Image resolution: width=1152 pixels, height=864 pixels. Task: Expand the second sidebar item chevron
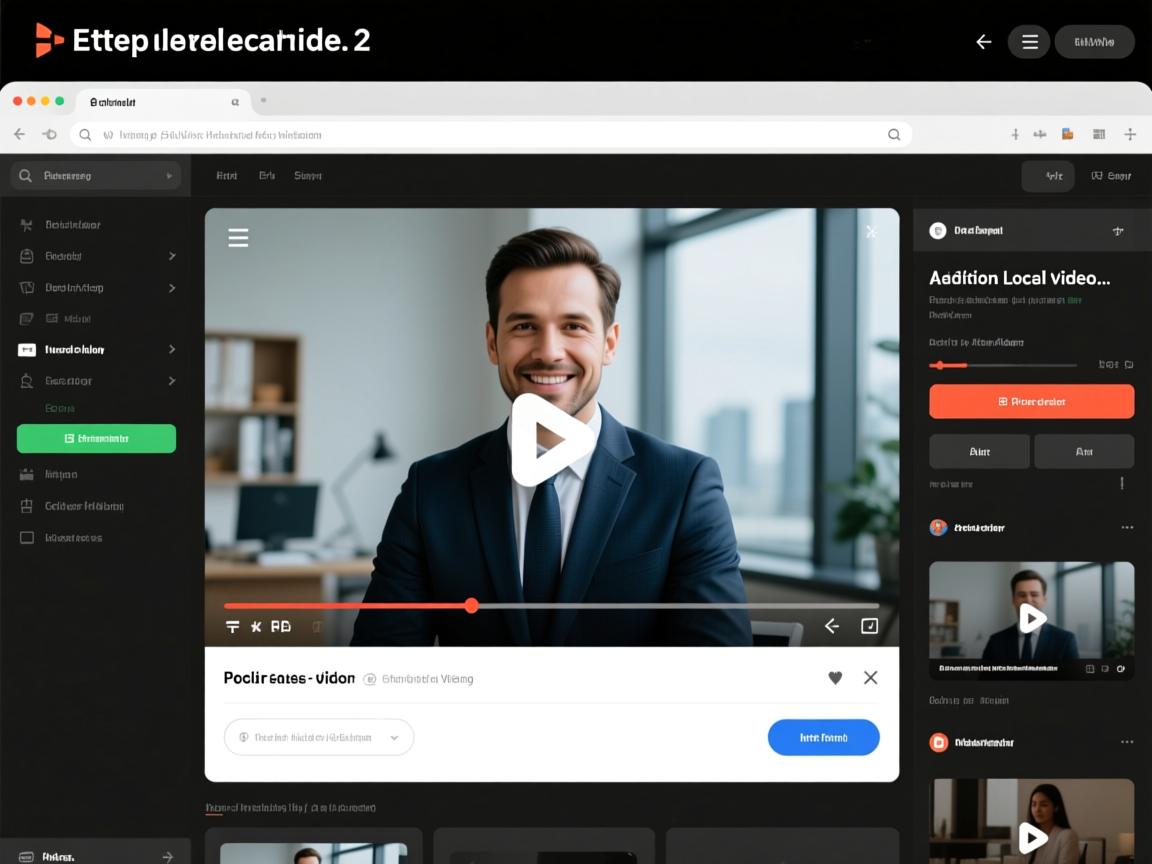click(172, 256)
